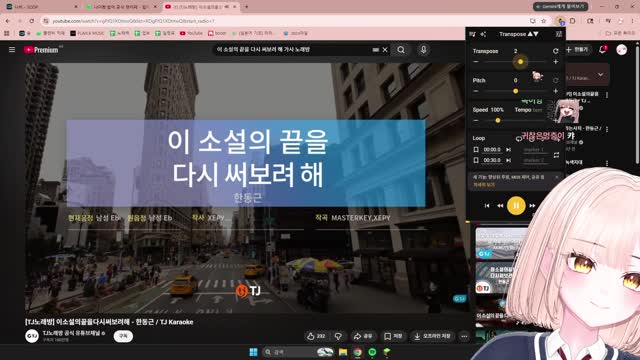Set second loop marker bookmark at 00:30.0
This screenshot has height=360, width=640.
click(x=476, y=160)
